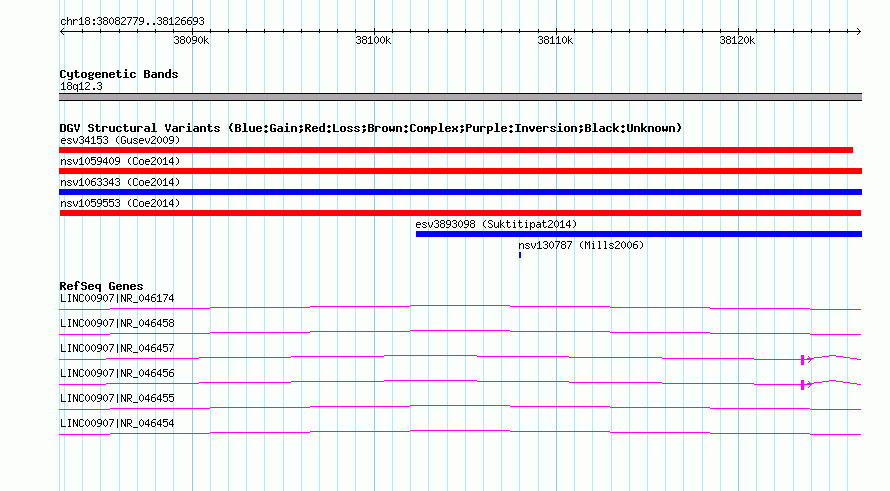The height and width of the screenshot is (491, 890).
Task: Open variant label nsv130787 (Mills2006)
Action: [x=581, y=245]
